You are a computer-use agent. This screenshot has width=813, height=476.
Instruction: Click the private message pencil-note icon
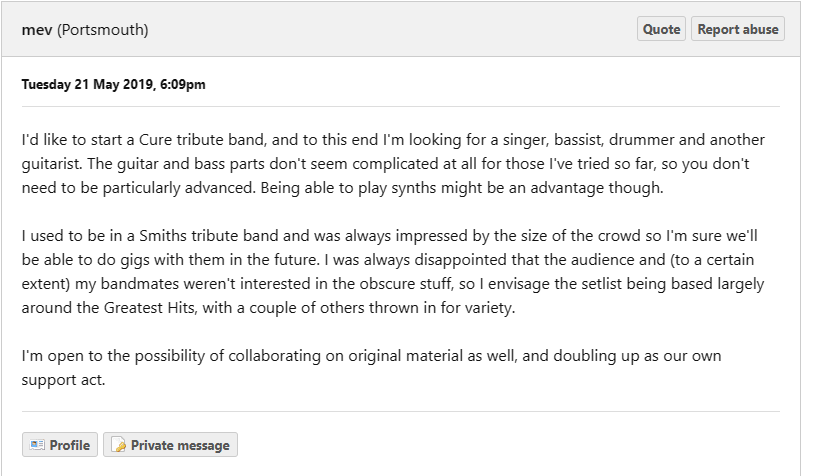tap(118, 445)
